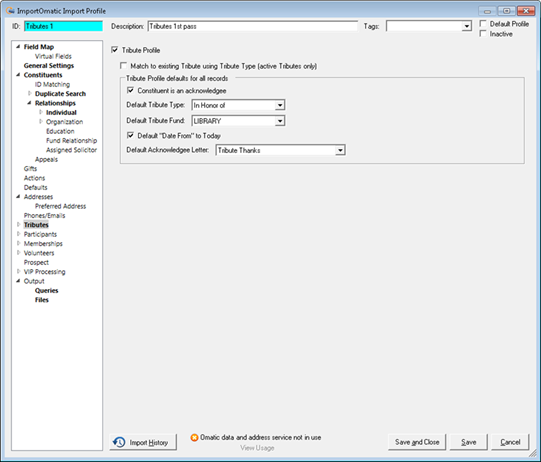Click the Relationships label in the tree
Viewport: 541px width, 462px height.
coord(55,103)
